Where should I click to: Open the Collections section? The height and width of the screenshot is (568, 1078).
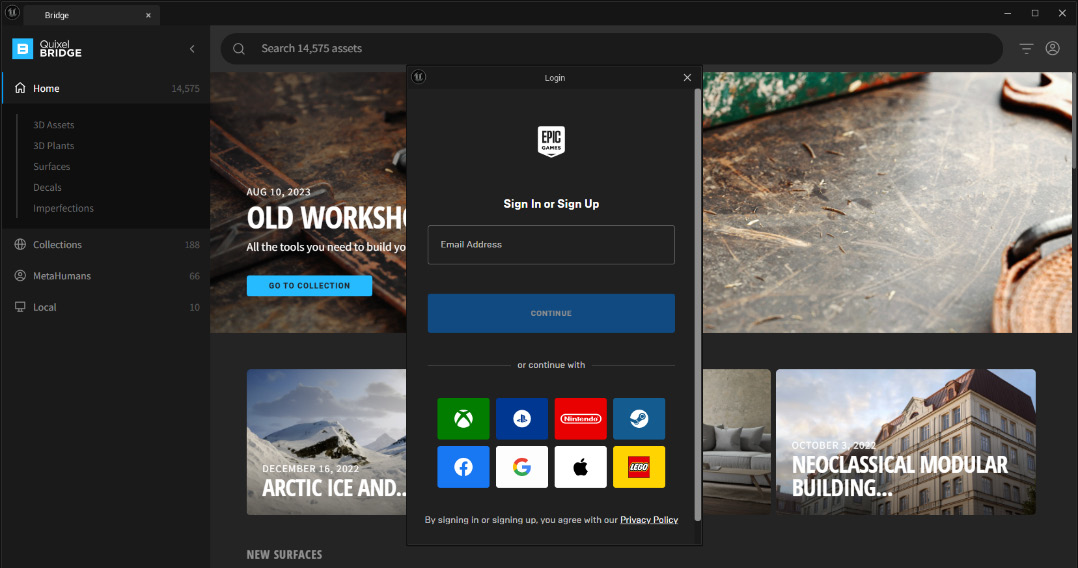point(106,244)
